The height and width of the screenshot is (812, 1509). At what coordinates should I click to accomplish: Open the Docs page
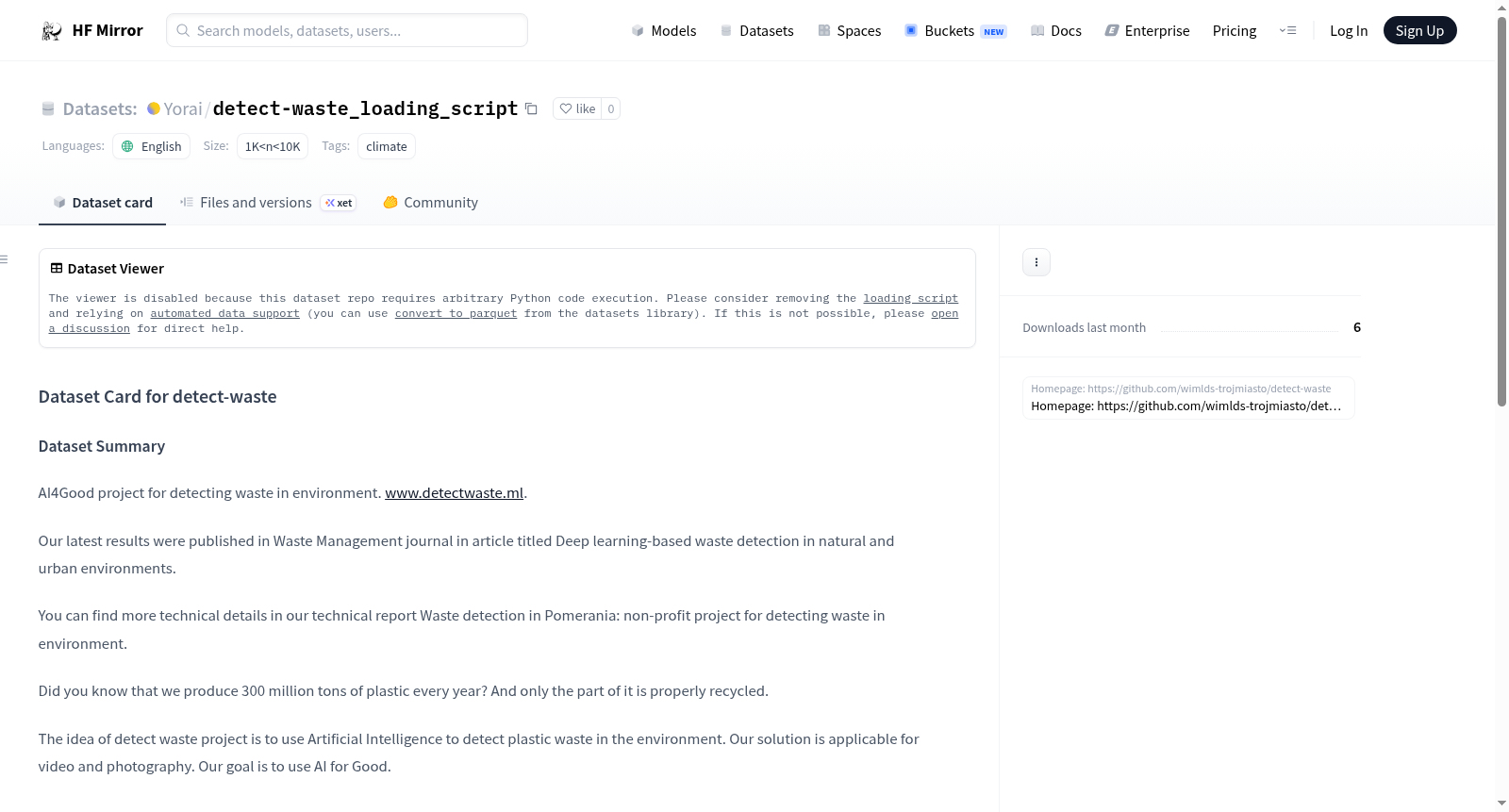tap(1056, 31)
